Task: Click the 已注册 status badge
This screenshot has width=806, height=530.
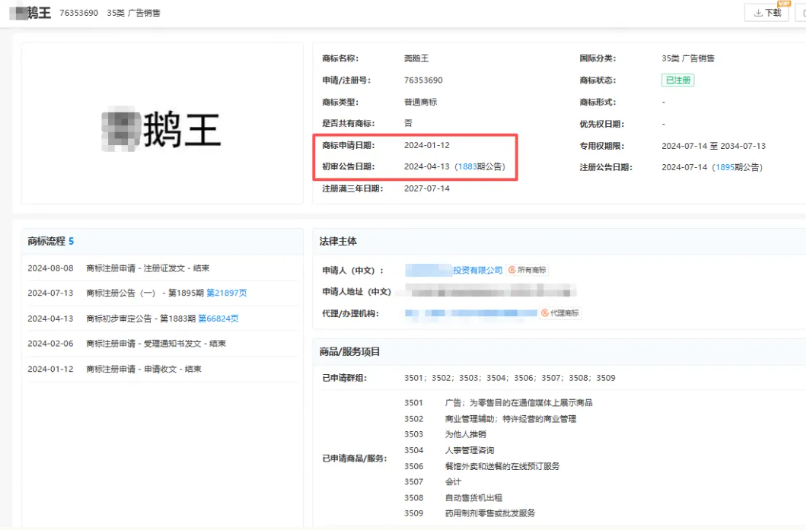Action: click(677, 80)
